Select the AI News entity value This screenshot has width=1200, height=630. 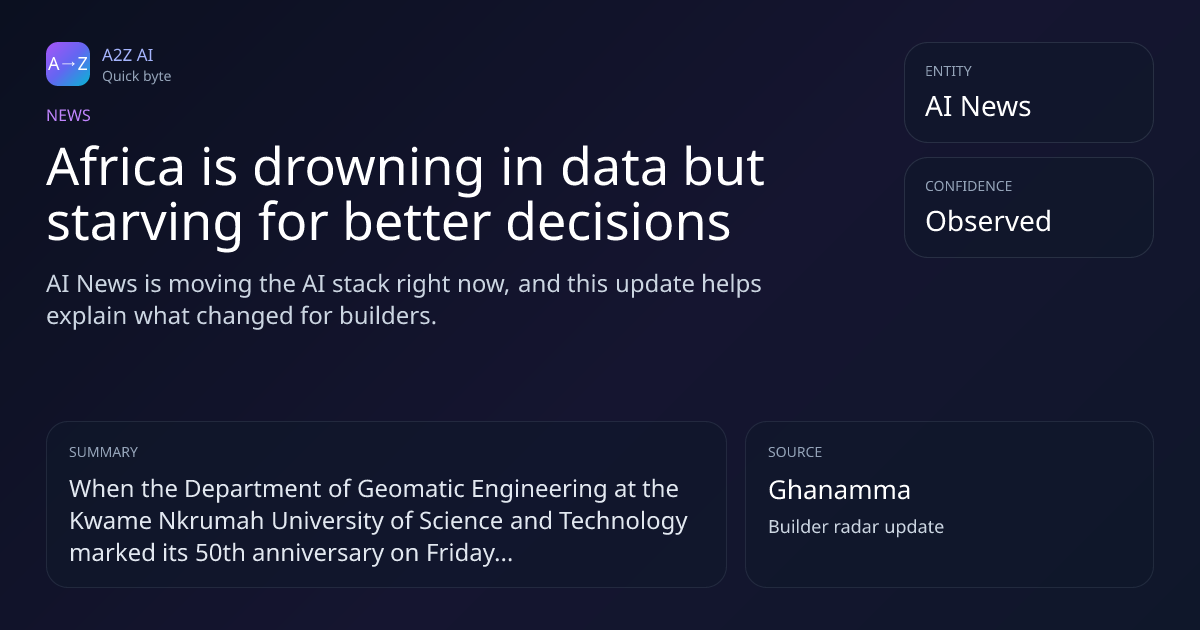978,107
